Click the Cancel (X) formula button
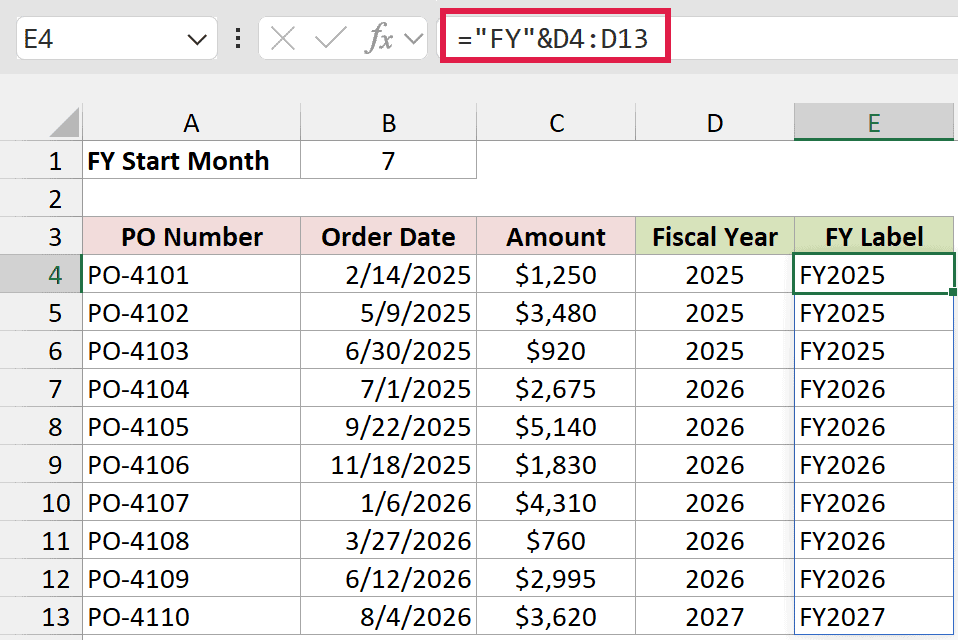This screenshot has height=640, width=958. coord(282,39)
